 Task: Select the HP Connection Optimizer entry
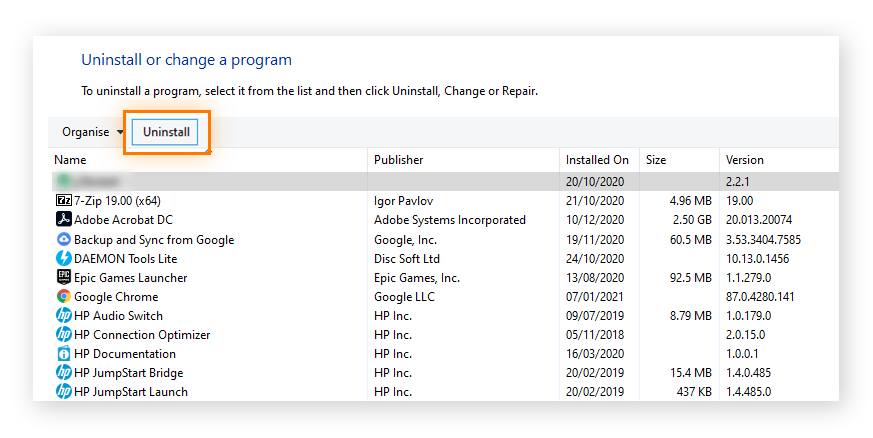(x=143, y=335)
